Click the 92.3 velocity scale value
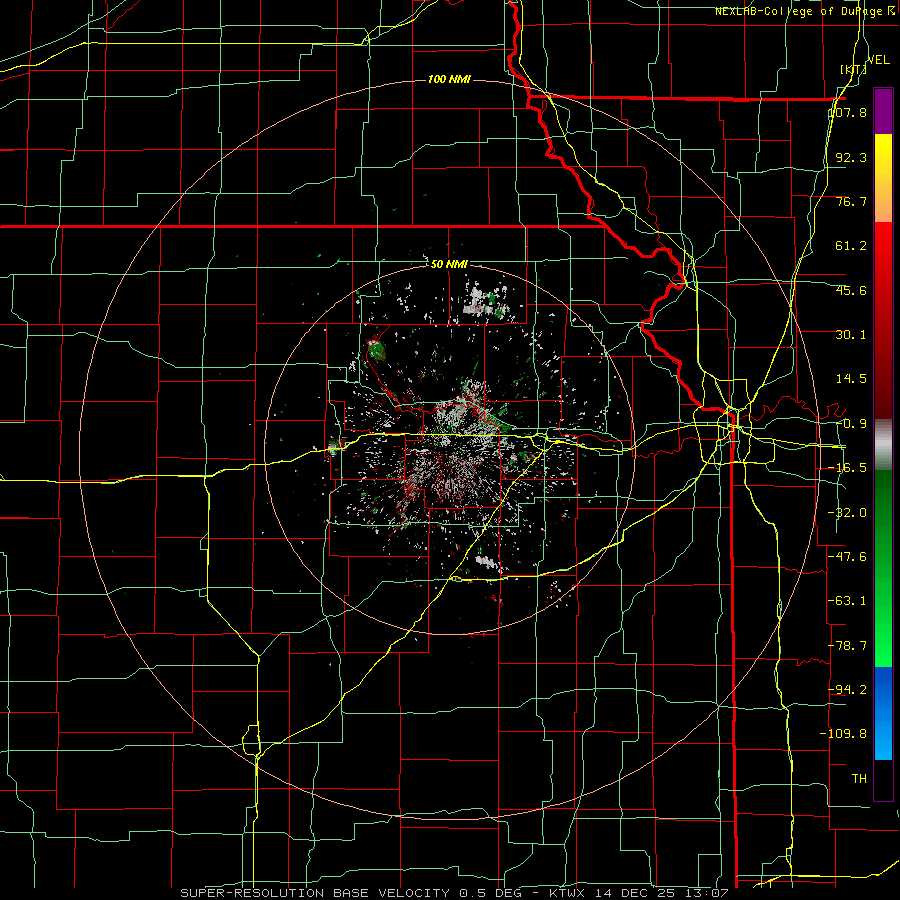This screenshot has height=900, width=900. [x=851, y=157]
